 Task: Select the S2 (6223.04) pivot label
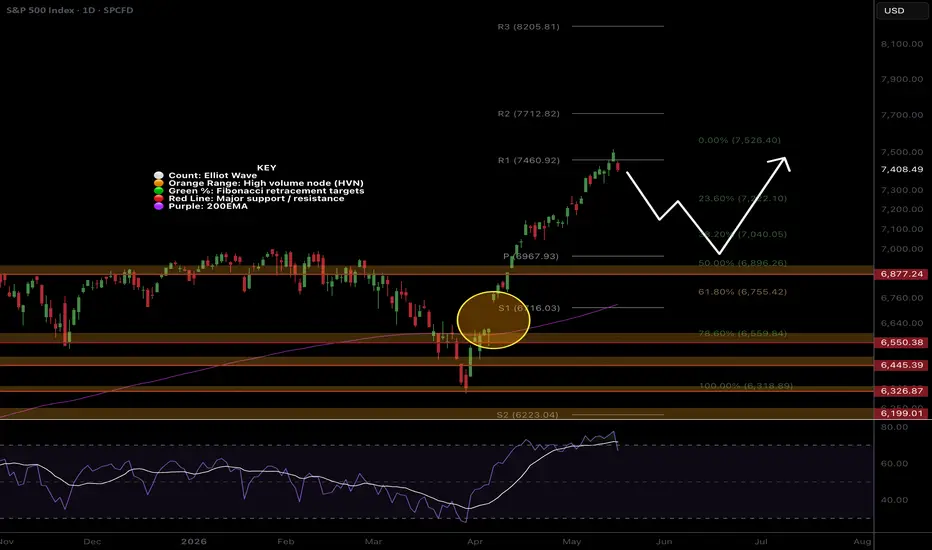[527, 414]
